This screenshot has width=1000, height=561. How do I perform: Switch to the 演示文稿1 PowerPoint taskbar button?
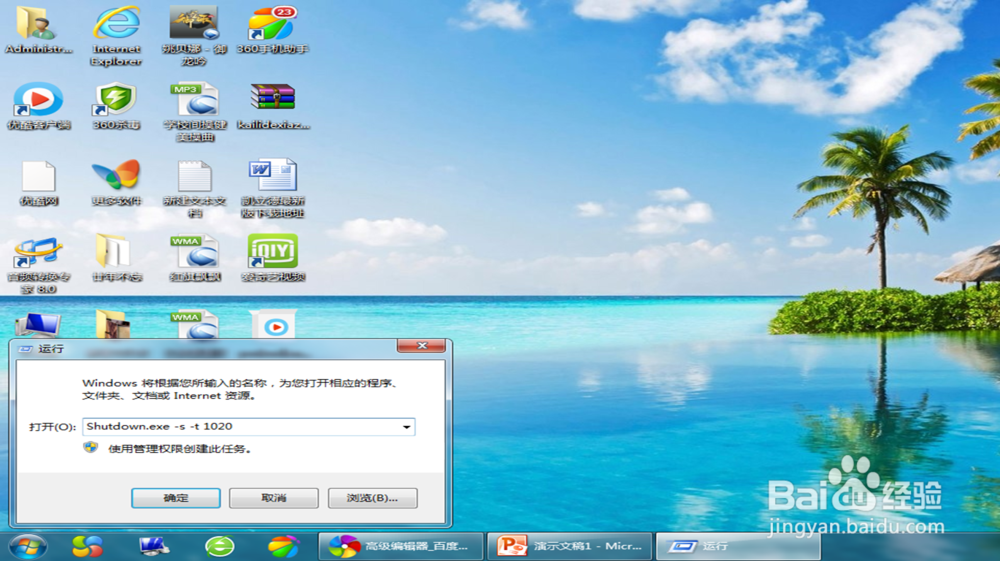(570, 546)
